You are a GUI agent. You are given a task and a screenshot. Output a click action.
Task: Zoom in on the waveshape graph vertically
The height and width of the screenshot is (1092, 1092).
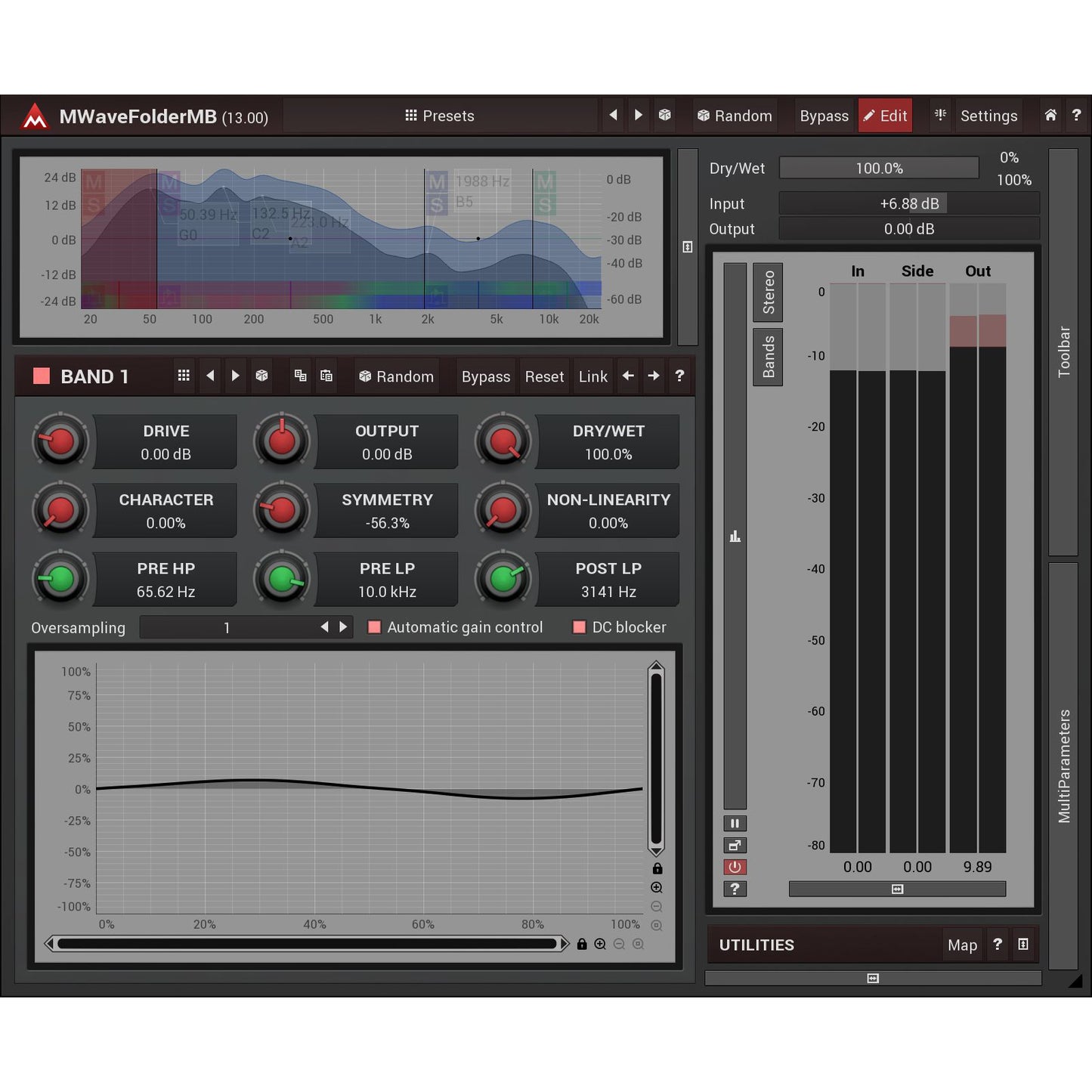tap(657, 888)
